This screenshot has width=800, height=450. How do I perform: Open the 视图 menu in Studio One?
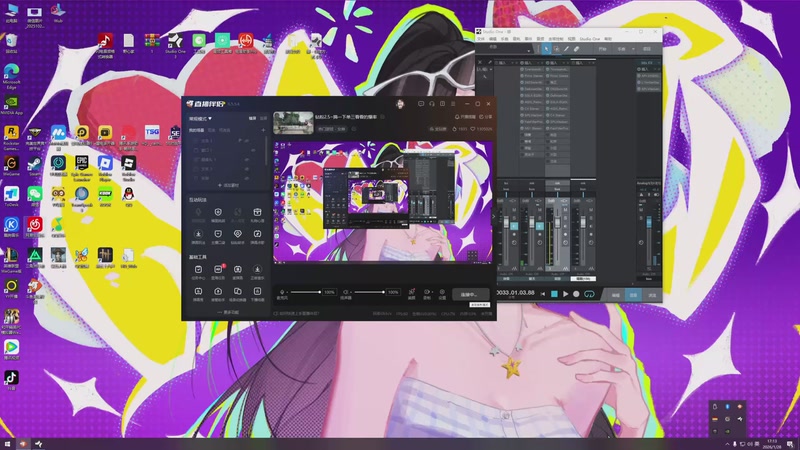(x=572, y=39)
